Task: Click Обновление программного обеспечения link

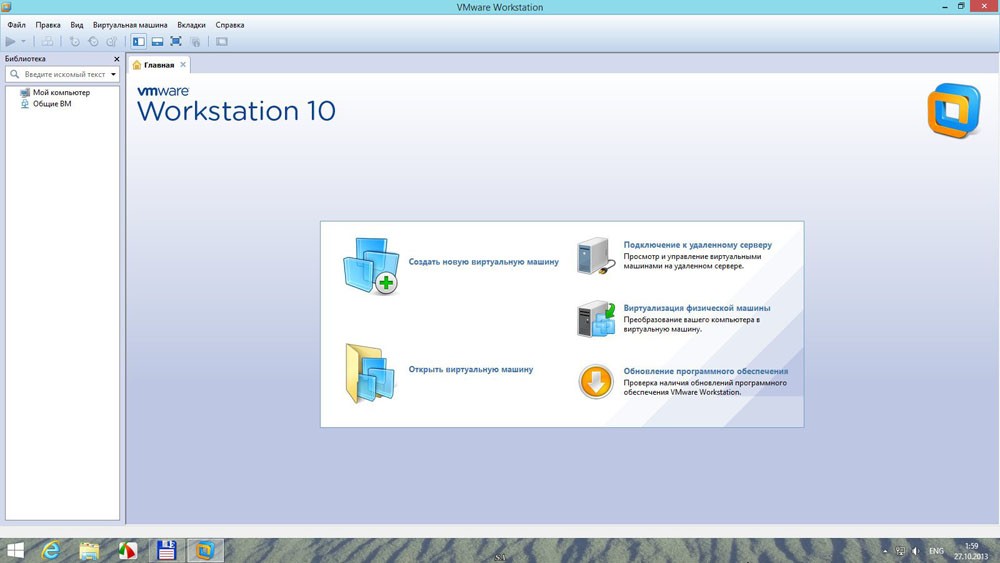Action: (705, 371)
